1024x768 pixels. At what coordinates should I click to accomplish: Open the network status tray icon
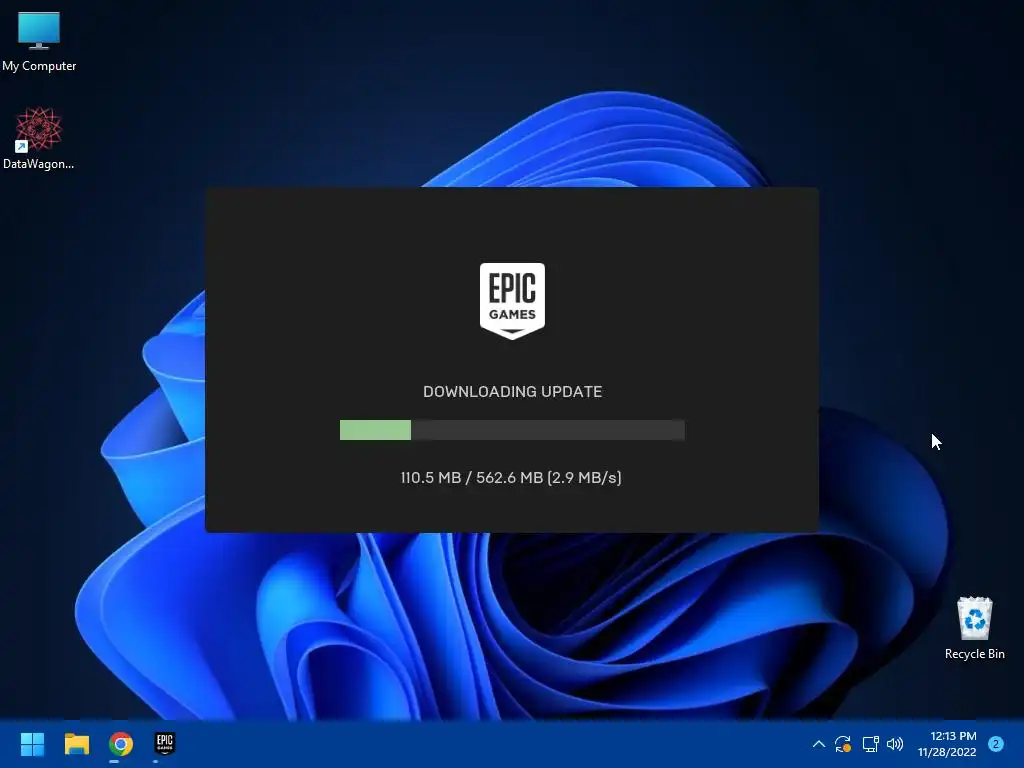click(x=870, y=744)
